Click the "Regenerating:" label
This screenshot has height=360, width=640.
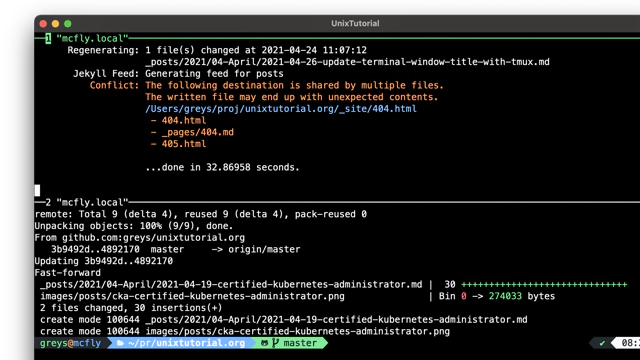pos(103,50)
